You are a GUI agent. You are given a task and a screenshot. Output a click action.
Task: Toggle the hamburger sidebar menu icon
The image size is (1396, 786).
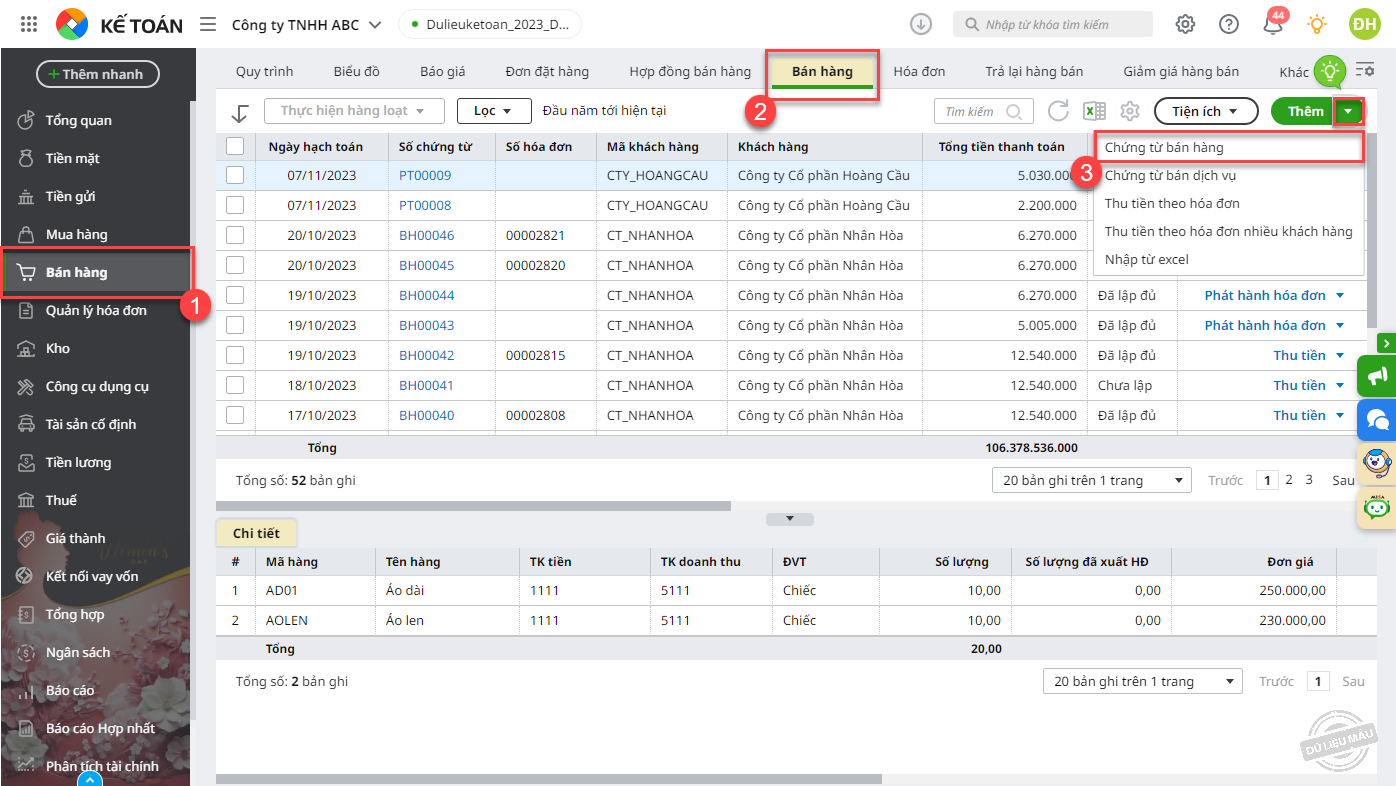pyautogui.click(x=208, y=24)
